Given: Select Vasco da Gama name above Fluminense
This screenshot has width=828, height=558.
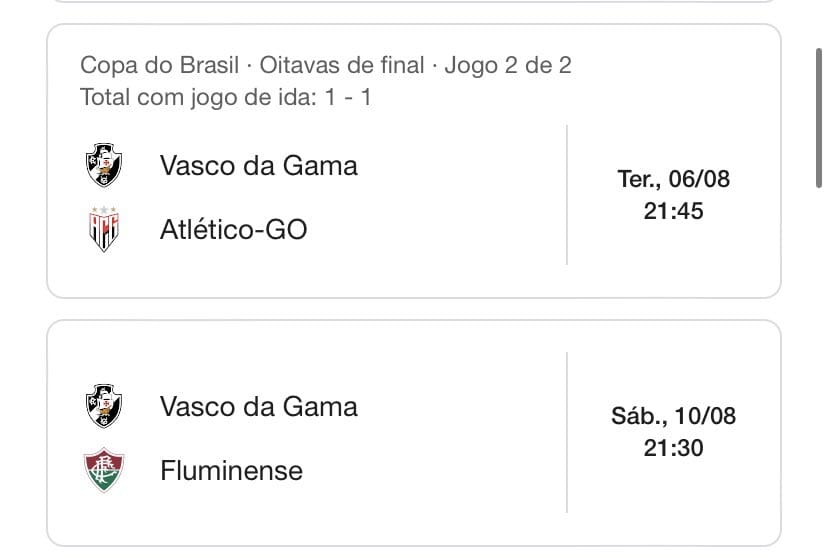Looking at the screenshot, I should [x=258, y=406].
